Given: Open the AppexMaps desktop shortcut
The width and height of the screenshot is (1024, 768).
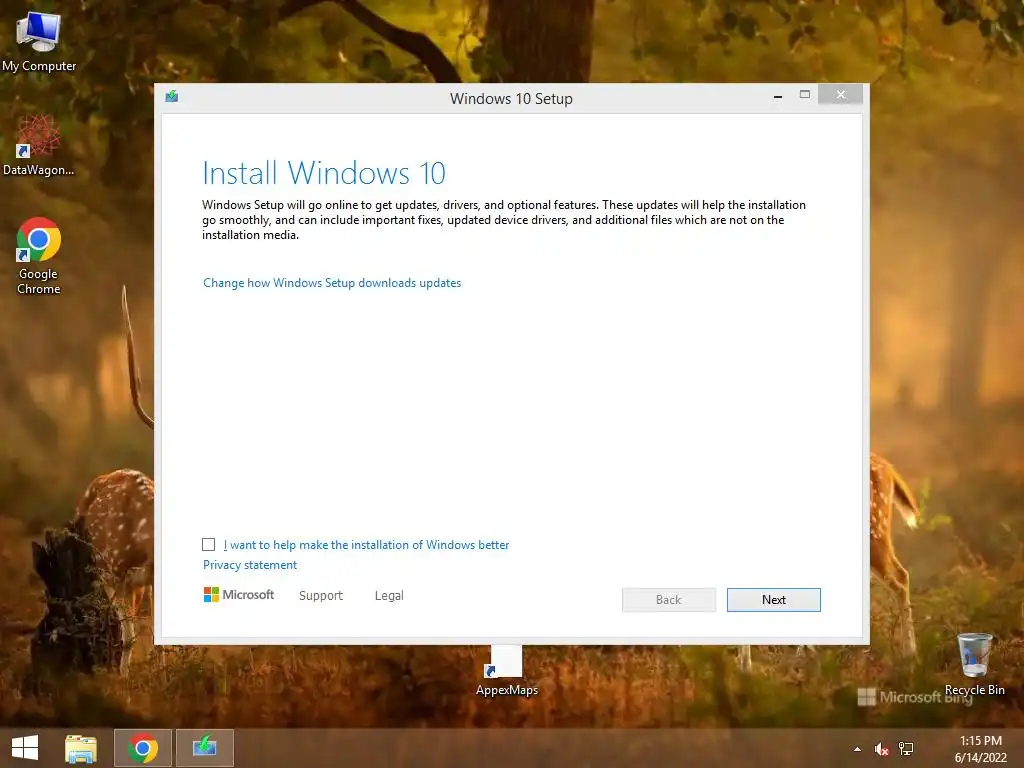Looking at the screenshot, I should pos(507,671).
